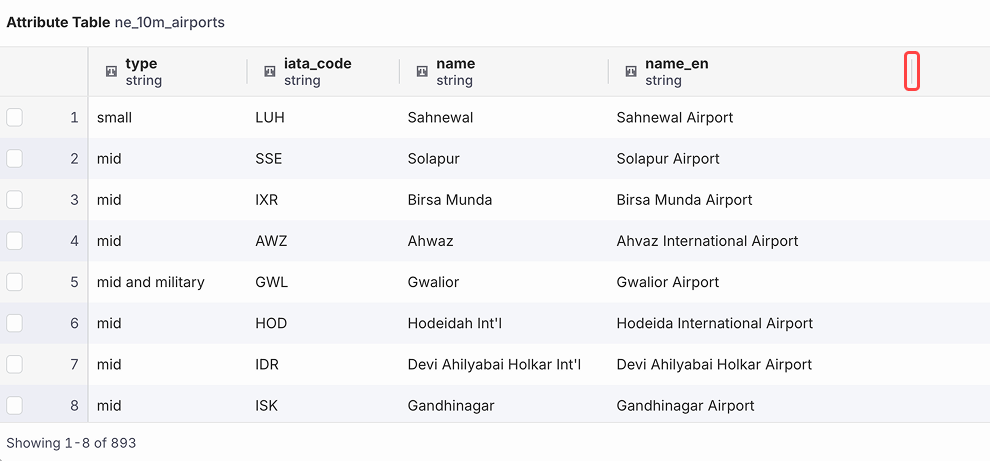Viewport: 990px width, 461px height.
Task: Click row number 6
Action: click(x=74, y=323)
